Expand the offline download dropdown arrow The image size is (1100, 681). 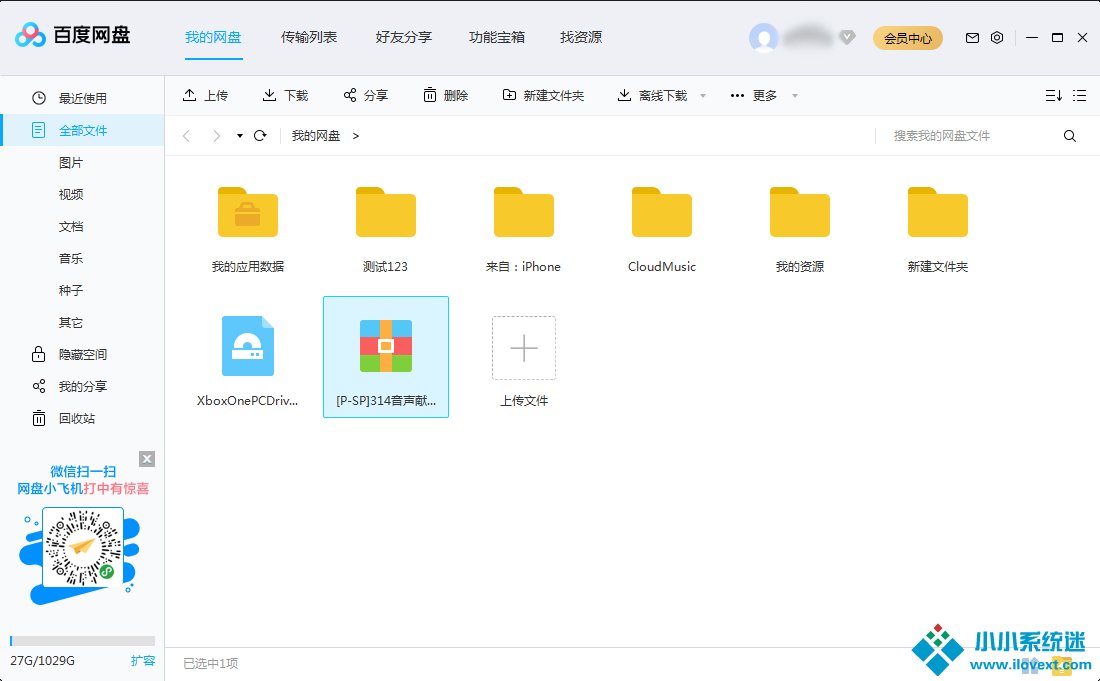click(x=703, y=96)
